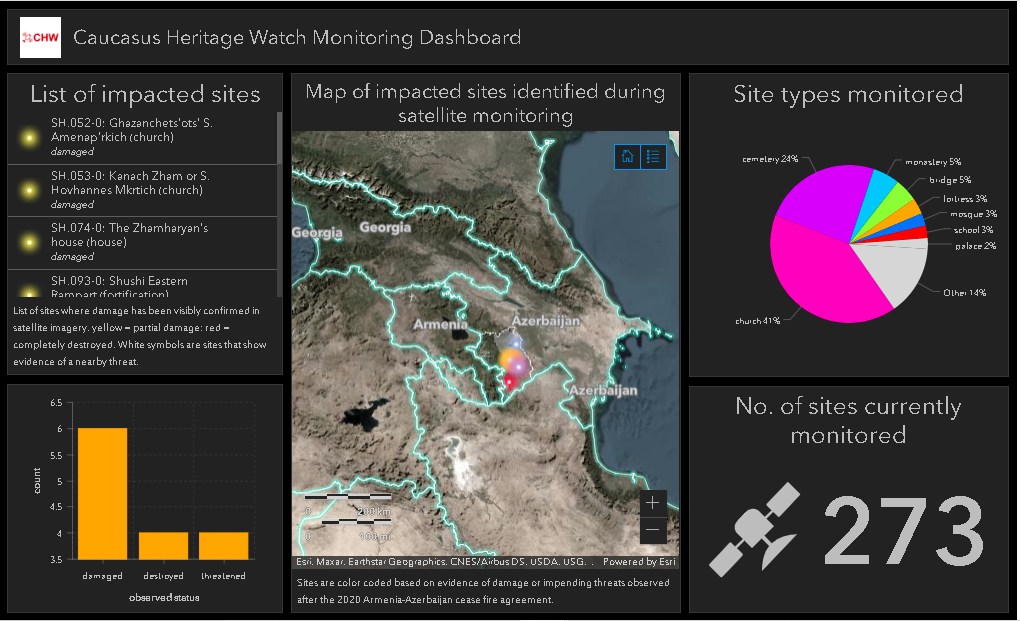
Task: Open the map legend list button
Action: point(653,156)
